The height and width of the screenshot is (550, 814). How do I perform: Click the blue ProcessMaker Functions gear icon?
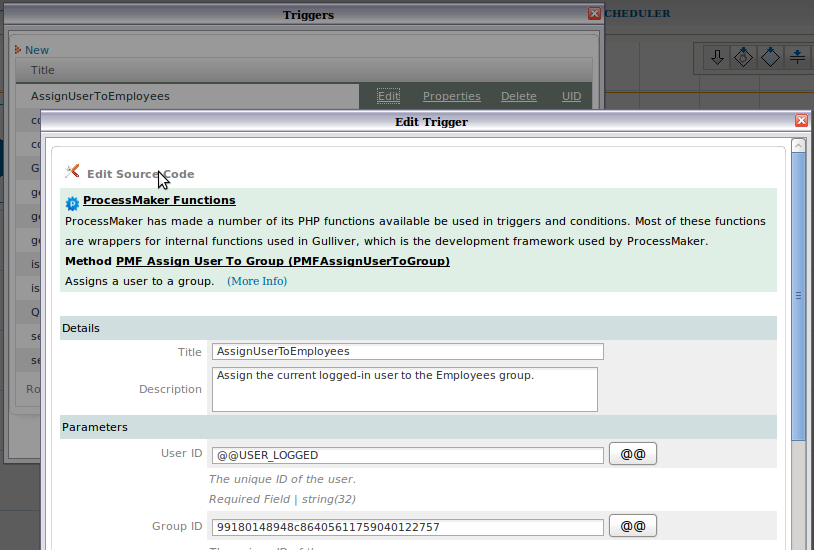coord(72,203)
